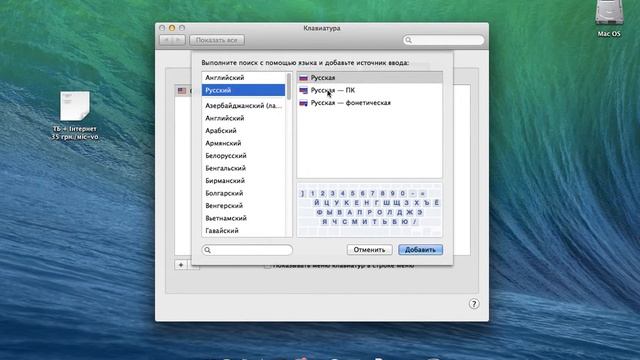Click the flag icon beside the top Русская entry
The image size is (640, 360).
tap(303, 78)
